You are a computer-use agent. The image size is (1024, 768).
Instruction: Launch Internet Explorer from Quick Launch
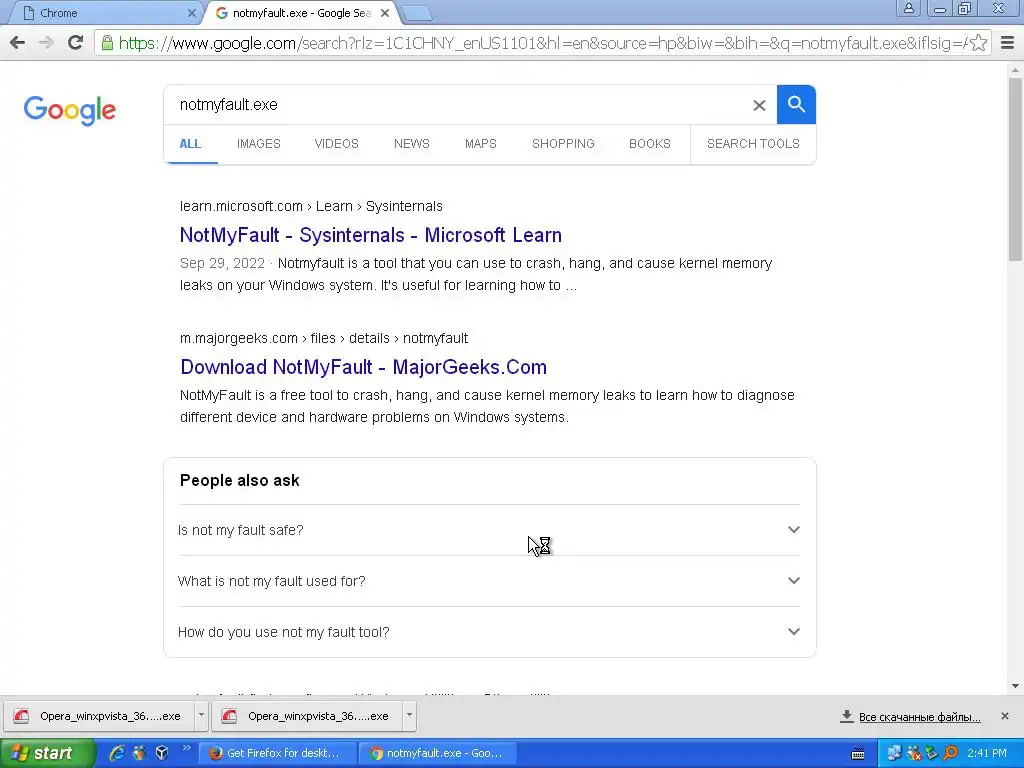point(117,753)
